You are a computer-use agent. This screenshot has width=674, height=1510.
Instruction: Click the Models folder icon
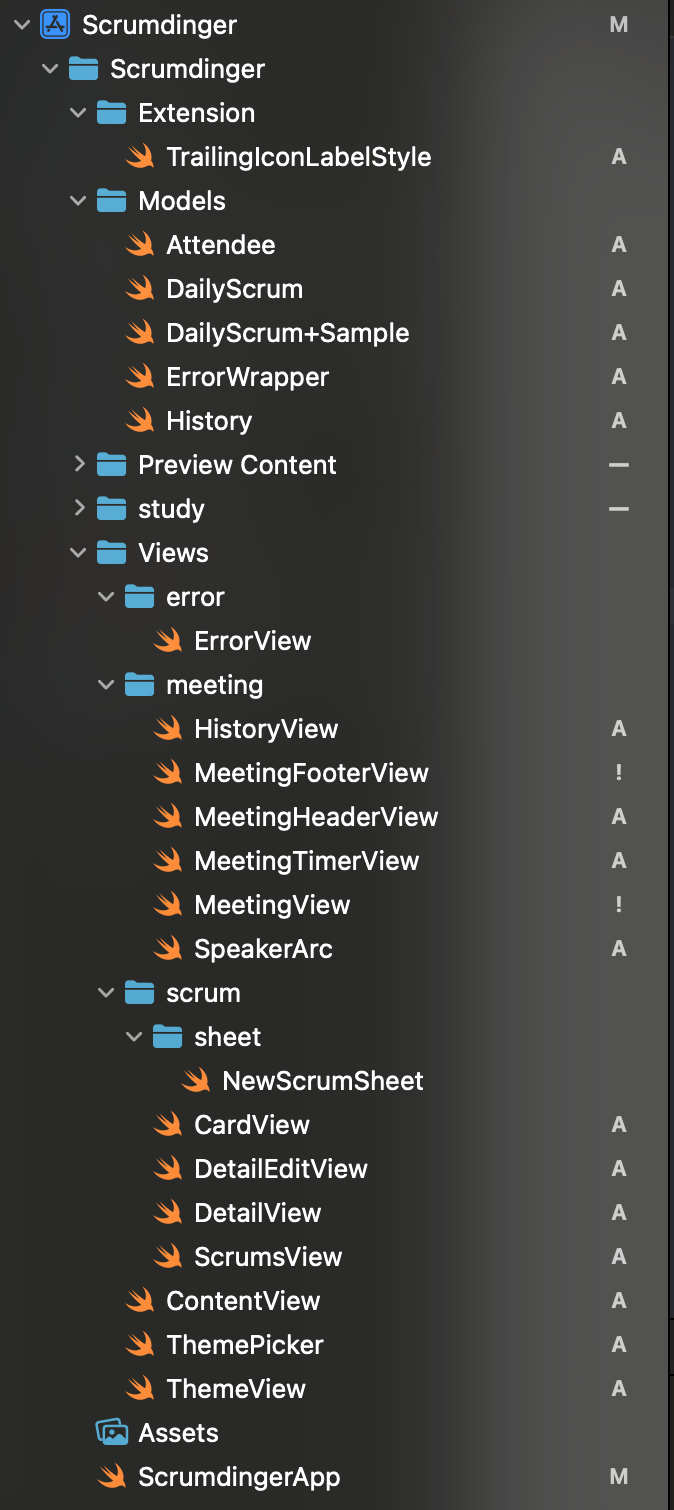point(111,201)
